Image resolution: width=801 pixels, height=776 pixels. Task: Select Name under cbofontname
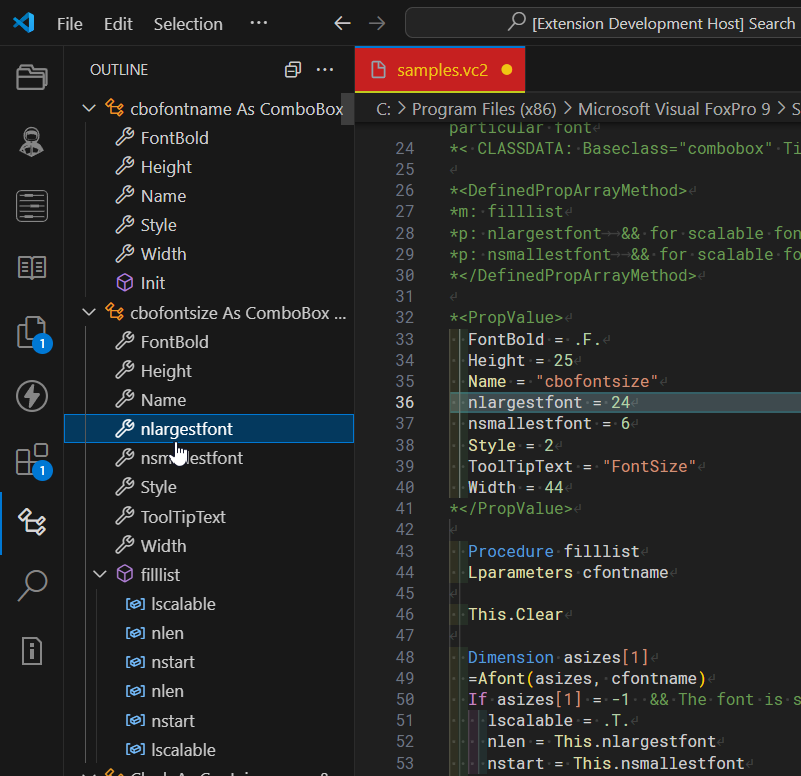coord(209,196)
